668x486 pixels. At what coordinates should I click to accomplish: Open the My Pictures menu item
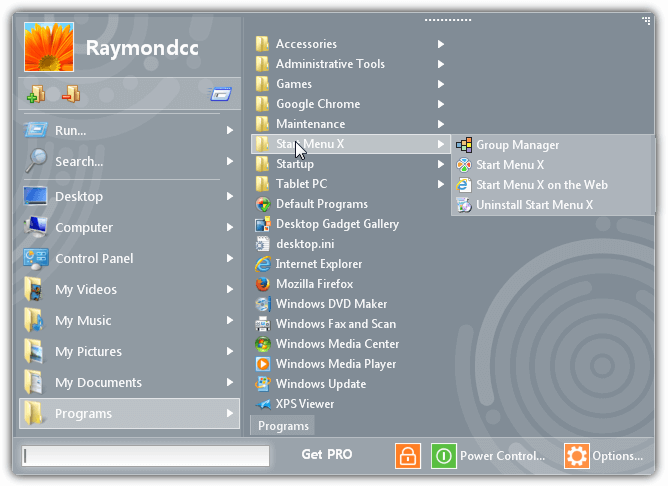pos(130,351)
